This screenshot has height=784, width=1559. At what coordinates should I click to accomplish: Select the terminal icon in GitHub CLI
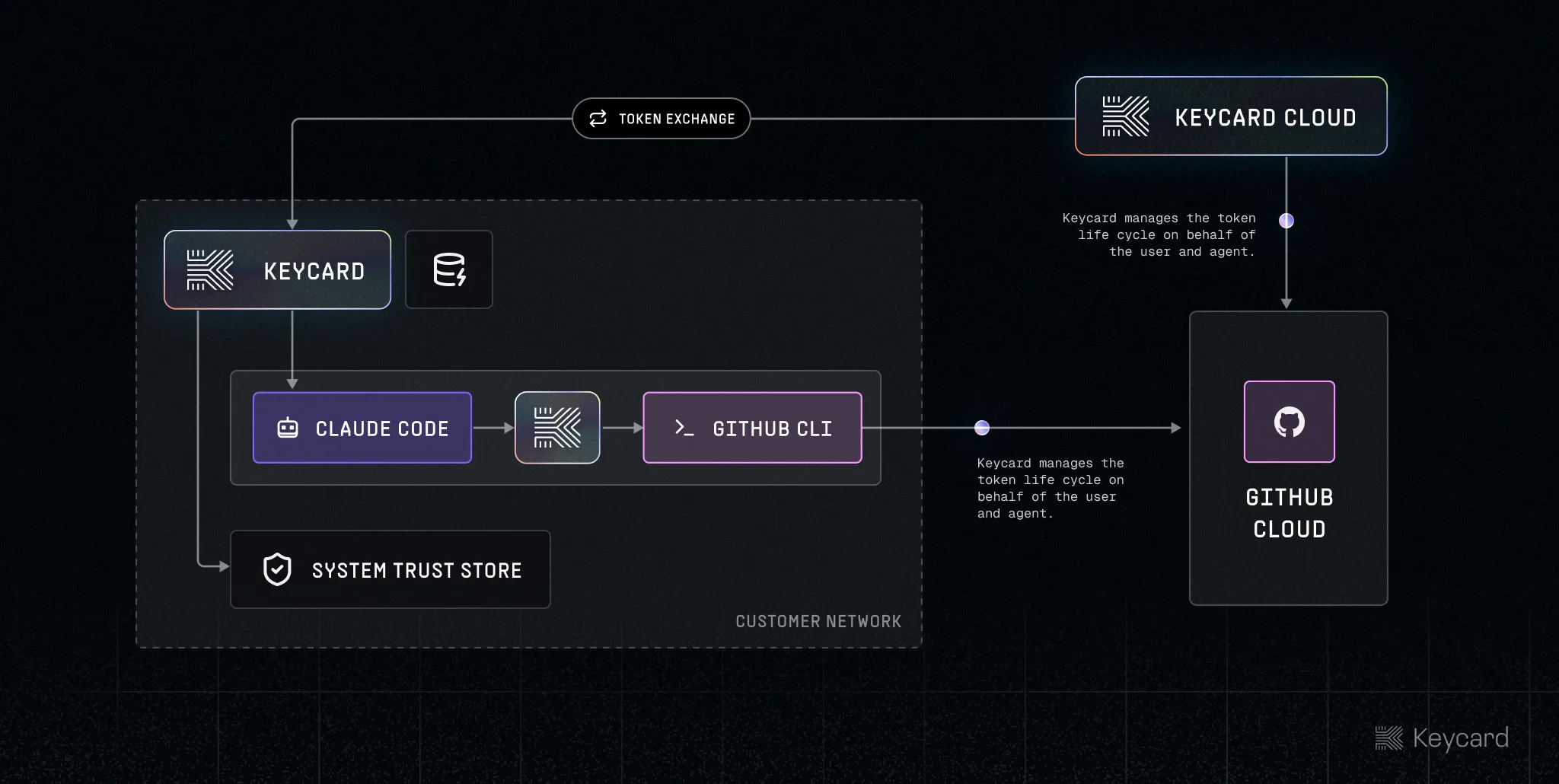(684, 428)
